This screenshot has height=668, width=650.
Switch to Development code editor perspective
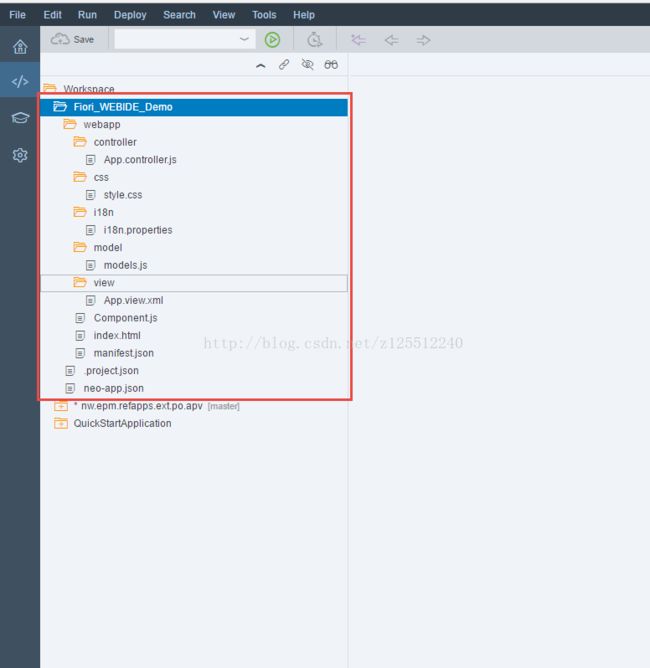pos(20,81)
